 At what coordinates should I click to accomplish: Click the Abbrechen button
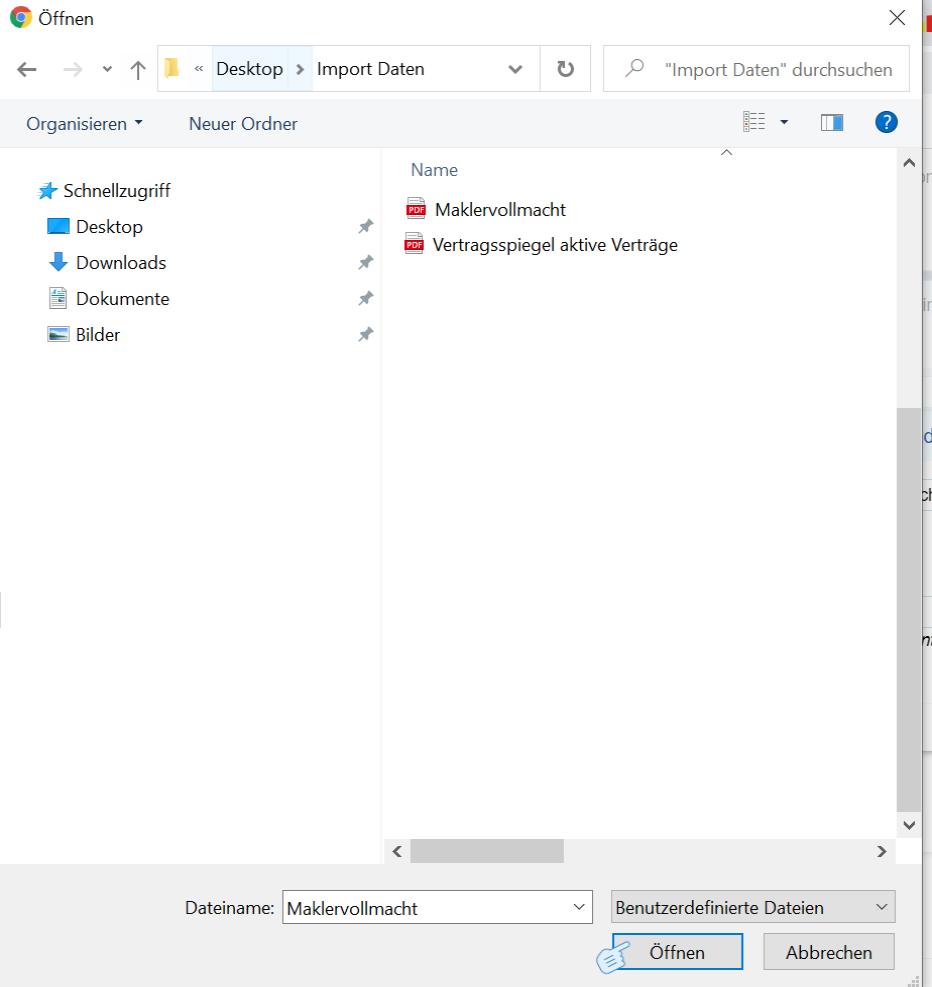pyautogui.click(x=828, y=952)
